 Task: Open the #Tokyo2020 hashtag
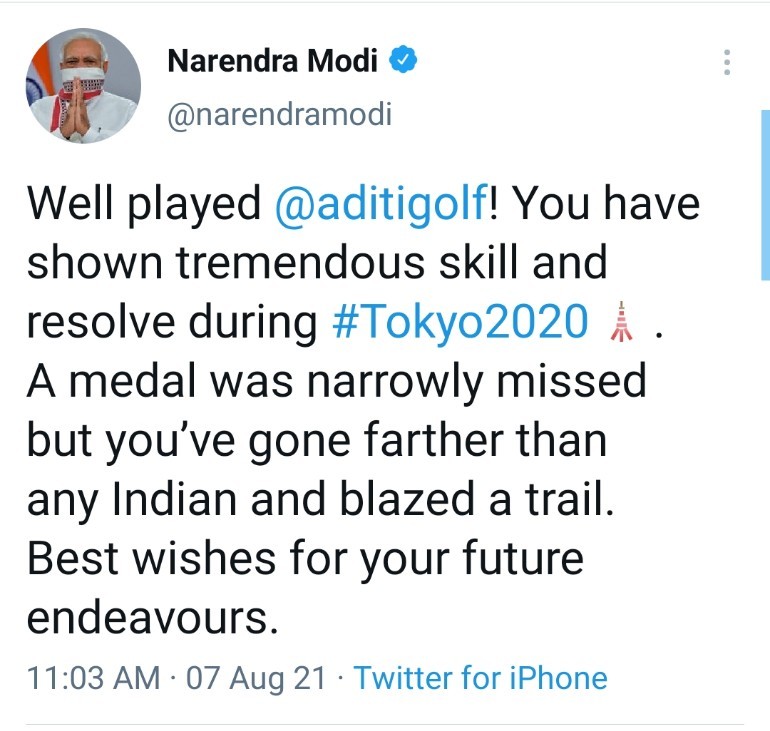click(x=458, y=322)
